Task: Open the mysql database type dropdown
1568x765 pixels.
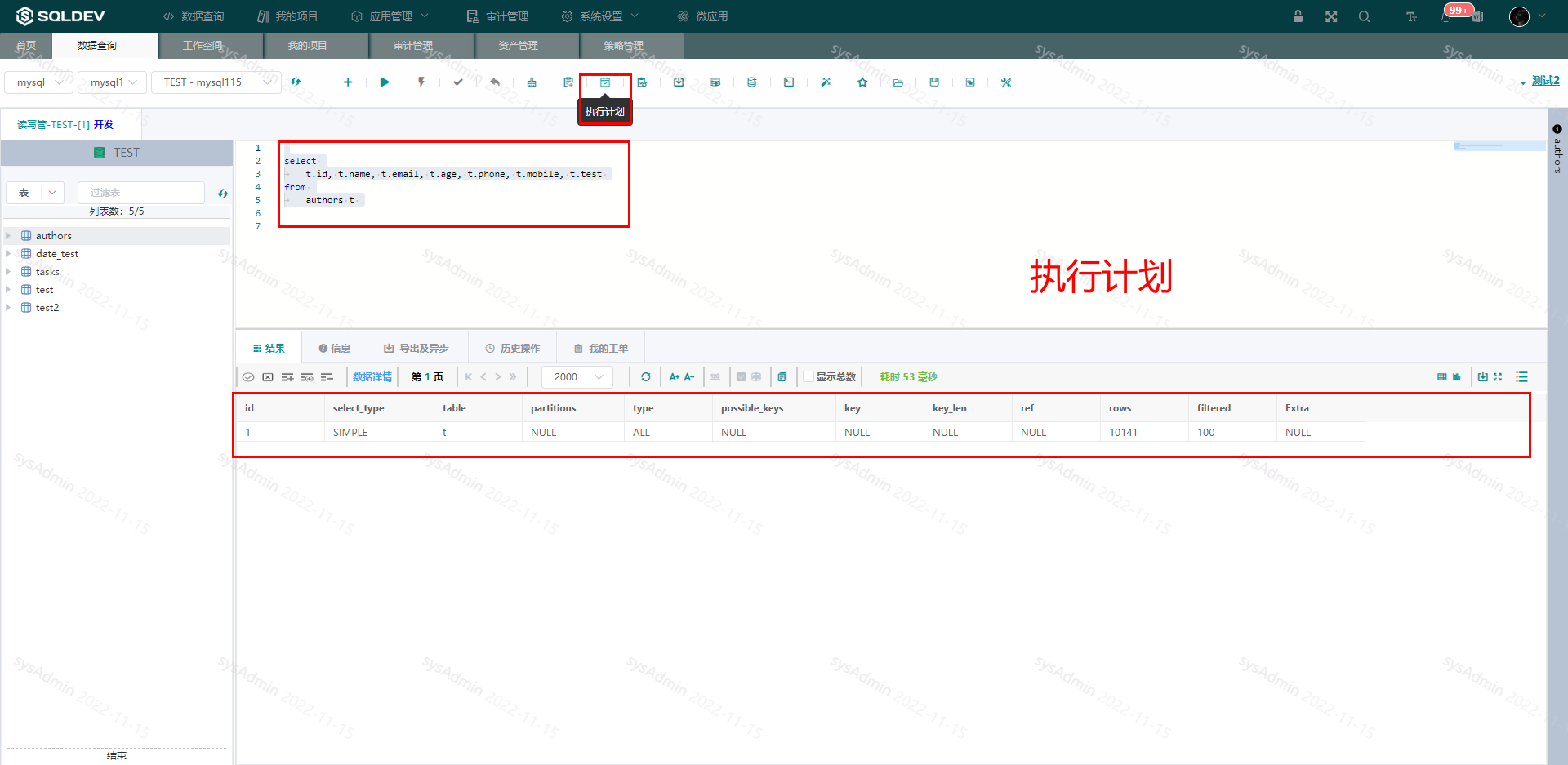Action: point(39,82)
